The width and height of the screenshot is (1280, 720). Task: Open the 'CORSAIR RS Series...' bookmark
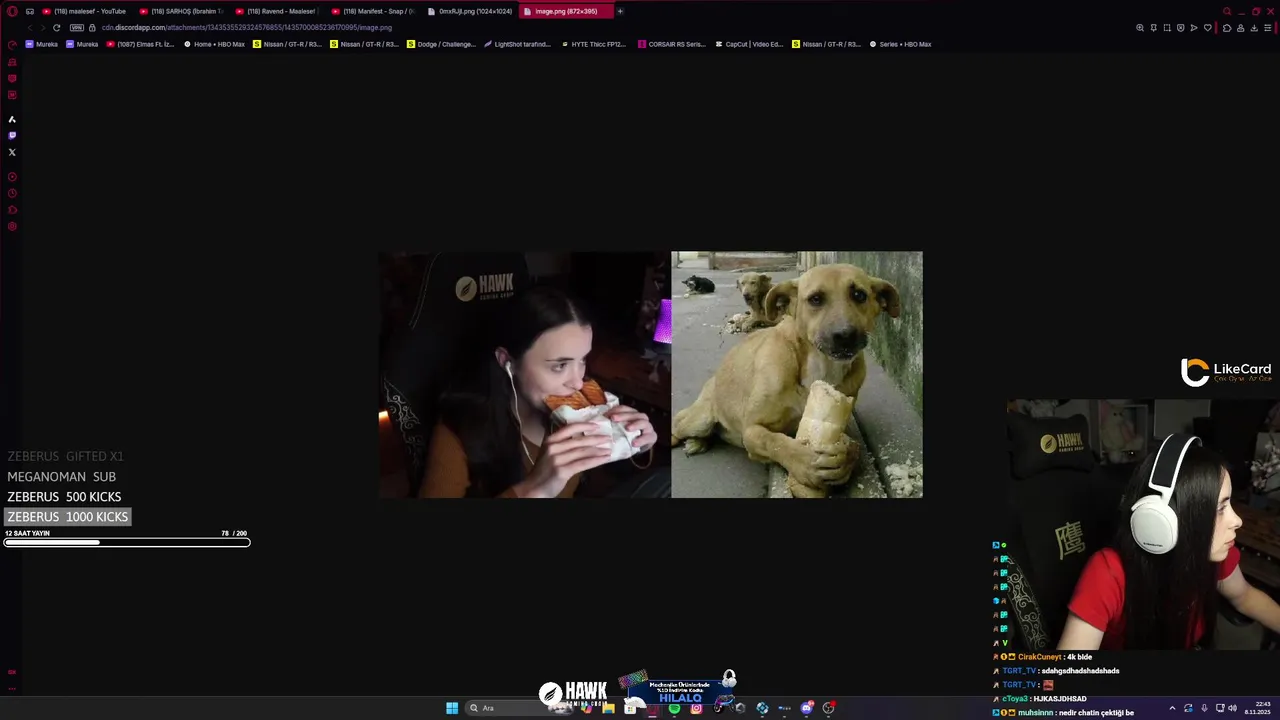tap(671, 44)
